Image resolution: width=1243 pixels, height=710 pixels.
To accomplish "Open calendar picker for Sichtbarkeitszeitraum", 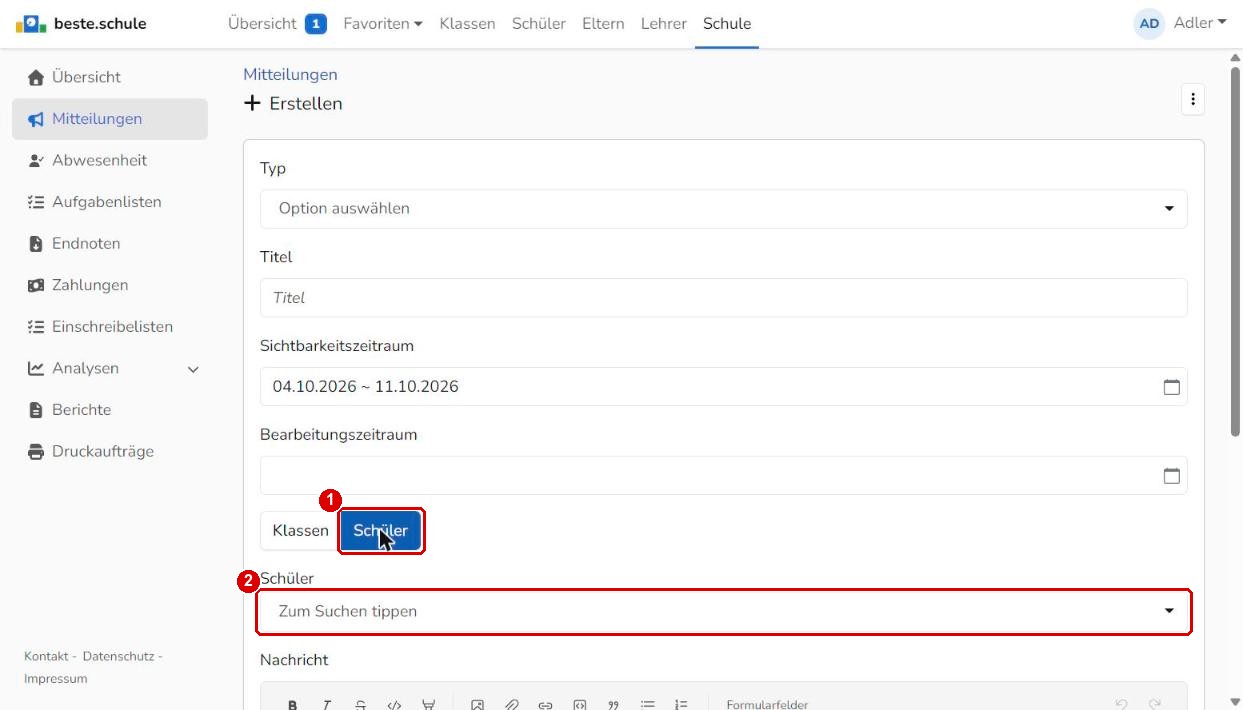I will click(x=1171, y=387).
